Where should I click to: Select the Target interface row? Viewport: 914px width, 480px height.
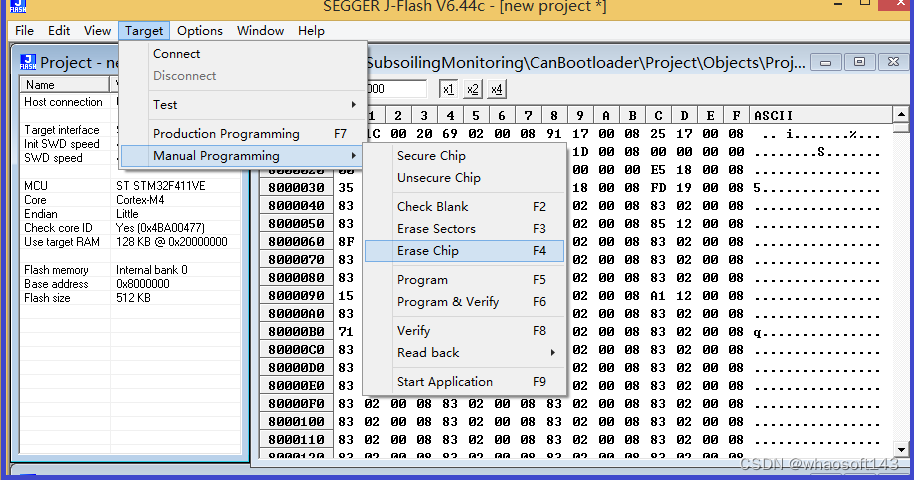click(x=129, y=130)
